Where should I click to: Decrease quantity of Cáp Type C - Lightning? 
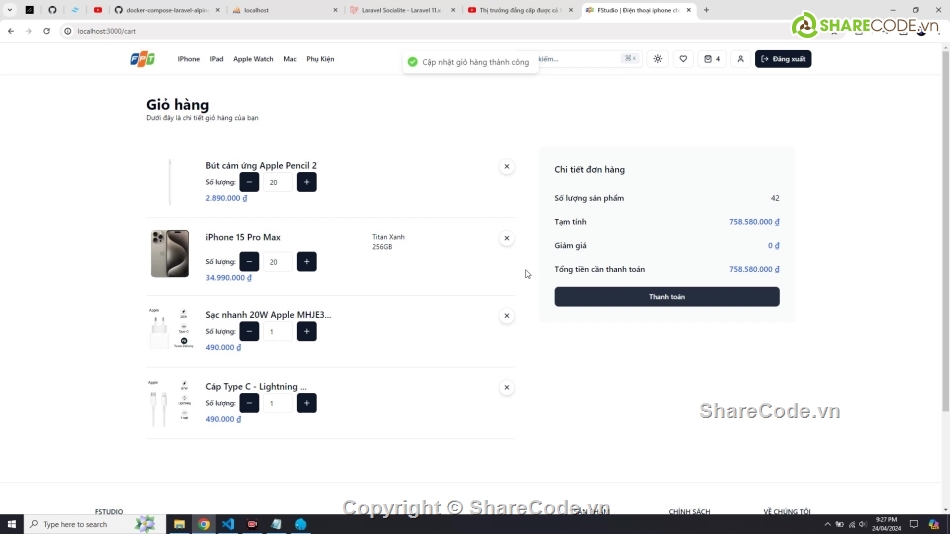[249, 403]
